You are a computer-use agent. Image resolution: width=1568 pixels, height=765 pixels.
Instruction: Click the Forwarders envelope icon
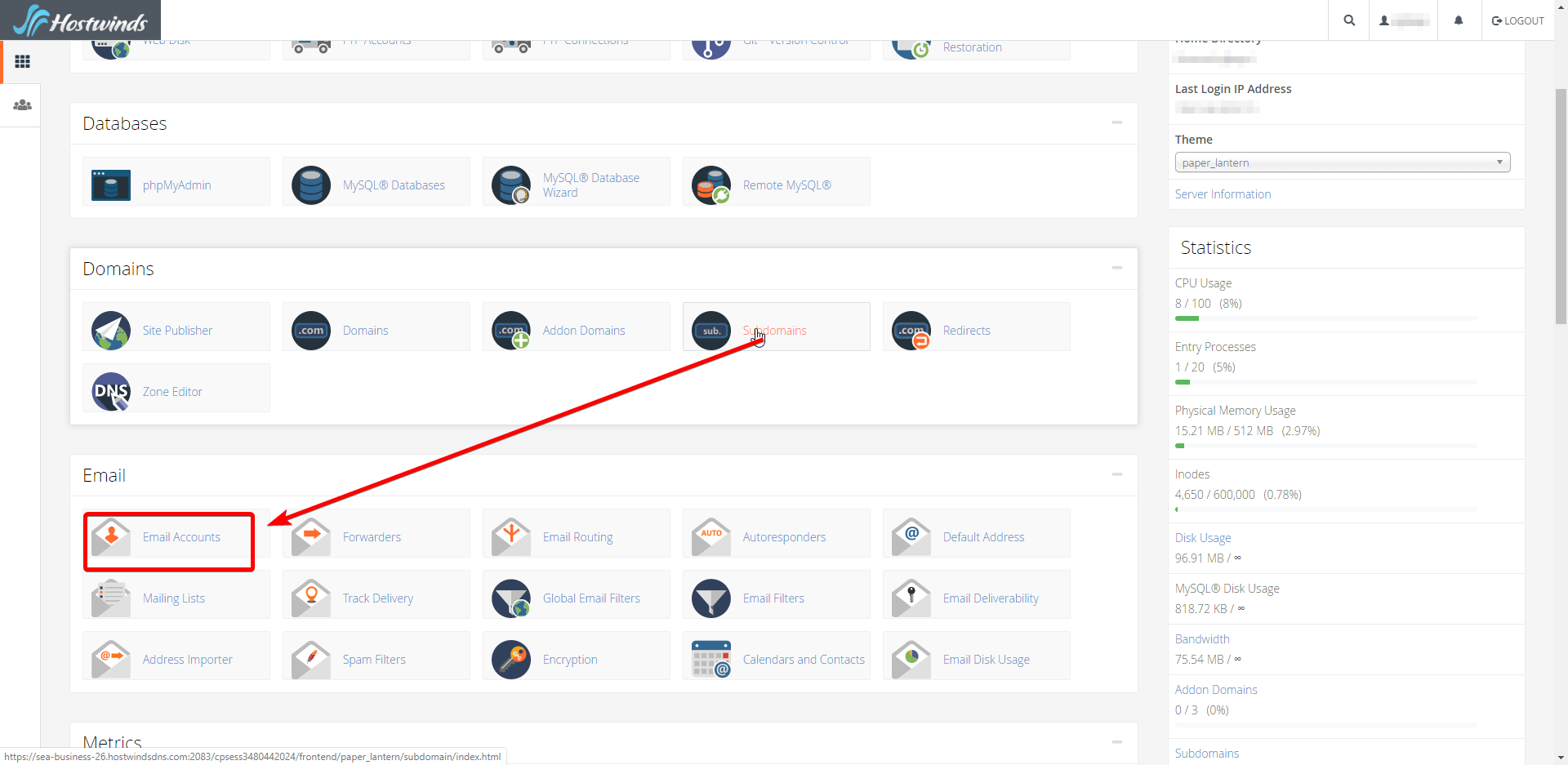311,537
